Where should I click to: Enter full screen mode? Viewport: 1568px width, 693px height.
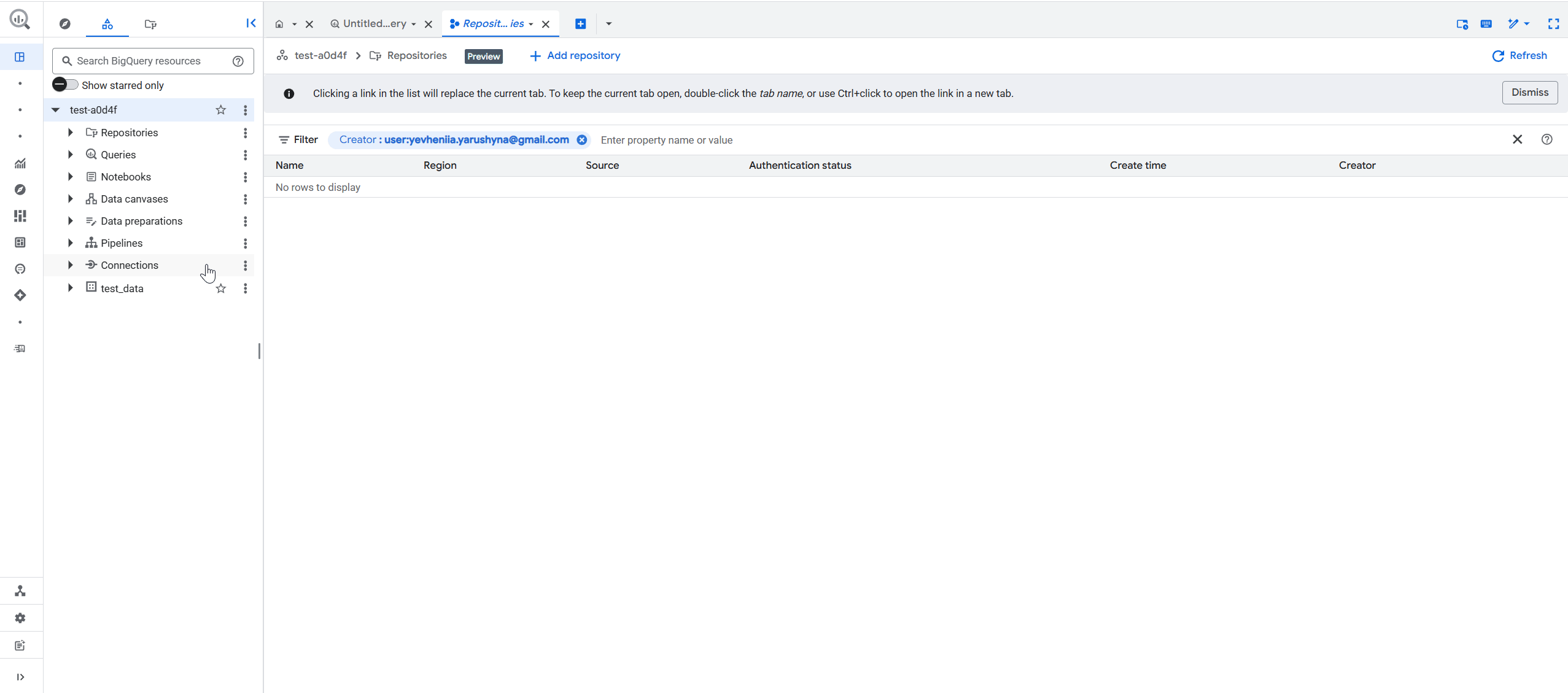pyautogui.click(x=1554, y=24)
